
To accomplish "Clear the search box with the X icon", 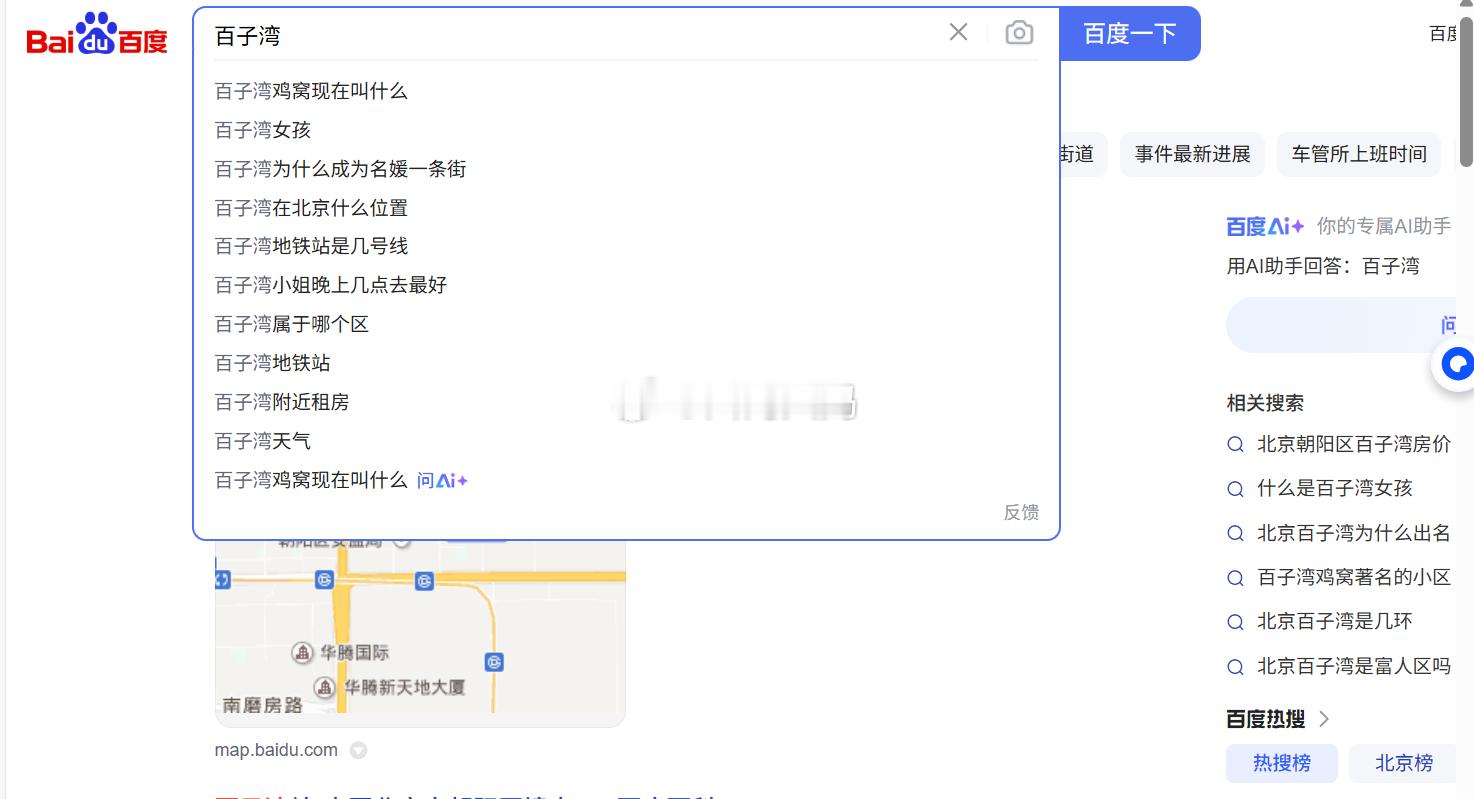I will point(958,33).
